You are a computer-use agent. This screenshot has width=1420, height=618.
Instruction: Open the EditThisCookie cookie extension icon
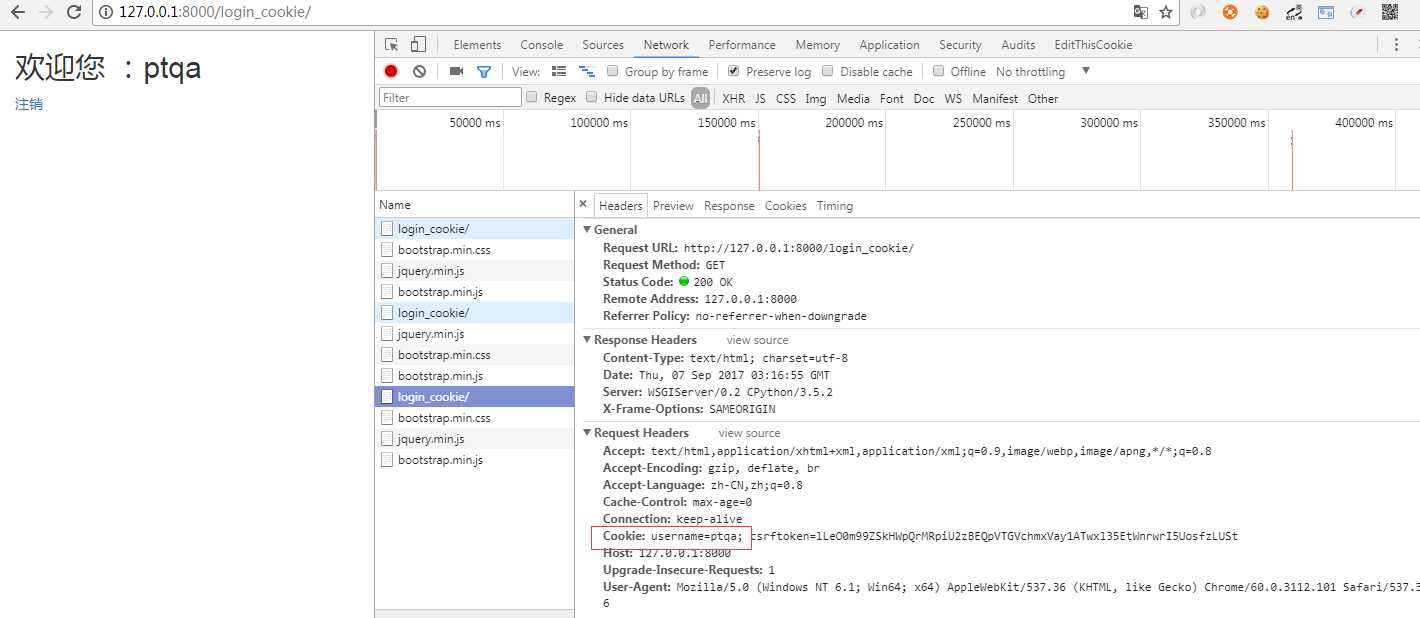[1262, 12]
